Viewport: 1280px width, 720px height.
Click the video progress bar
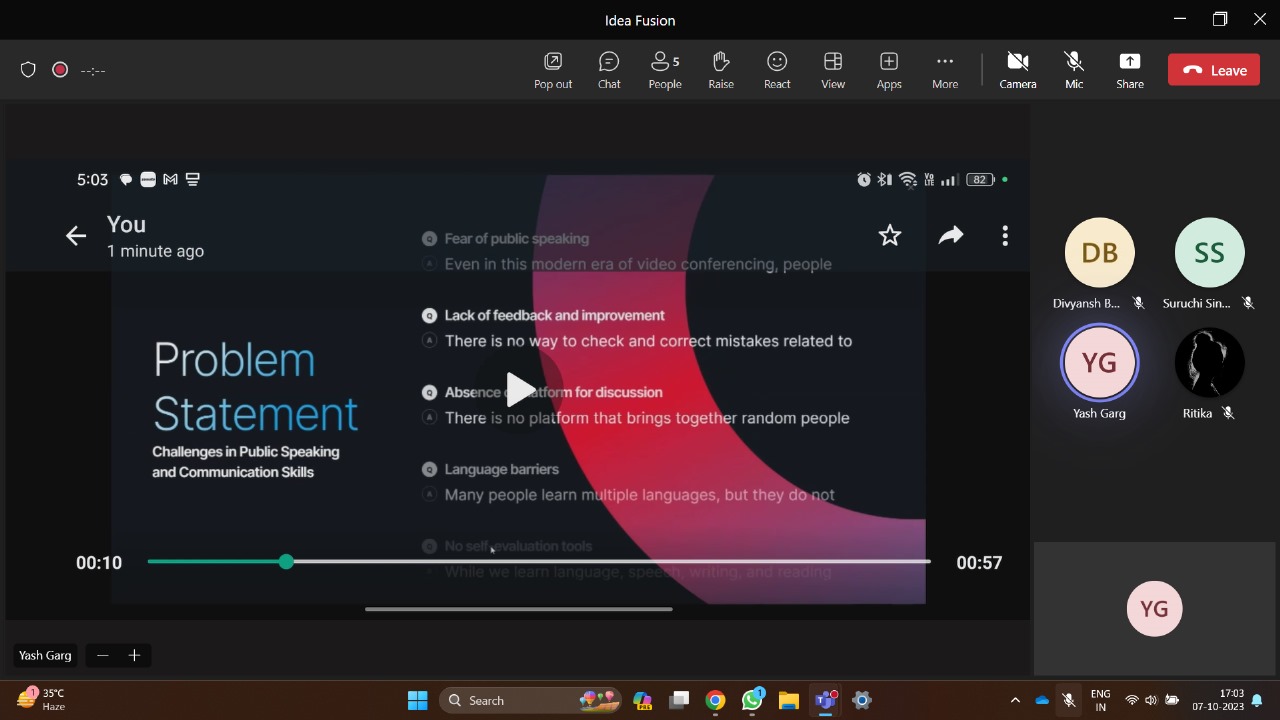click(x=600, y=562)
